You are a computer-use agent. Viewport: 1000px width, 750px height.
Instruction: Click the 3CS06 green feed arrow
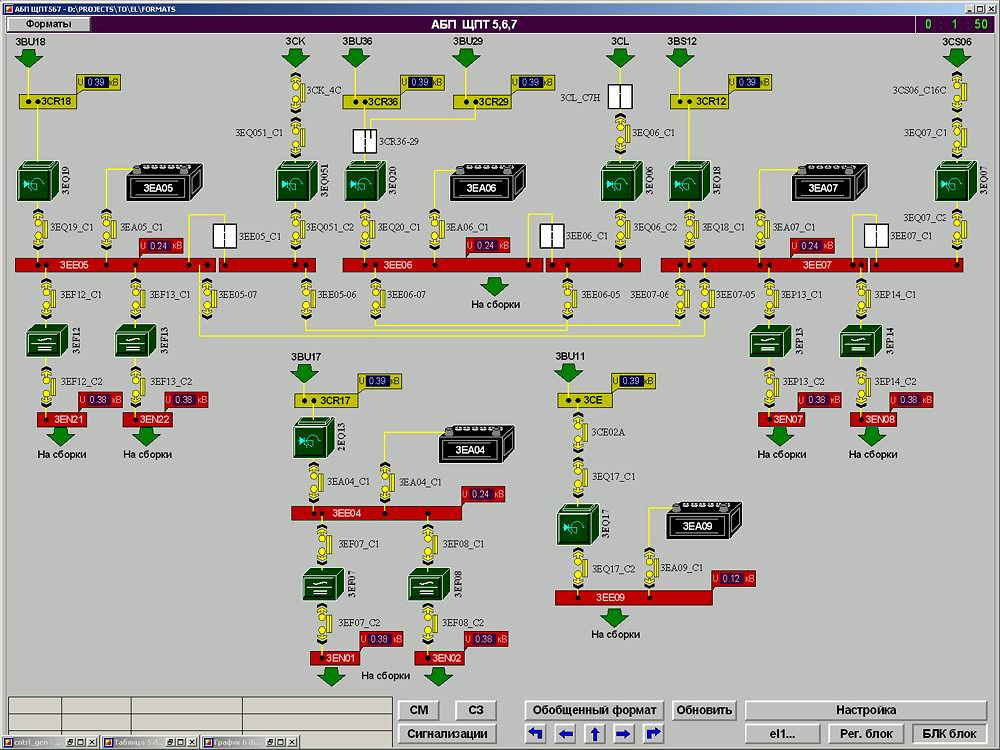[x=957, y=59]
